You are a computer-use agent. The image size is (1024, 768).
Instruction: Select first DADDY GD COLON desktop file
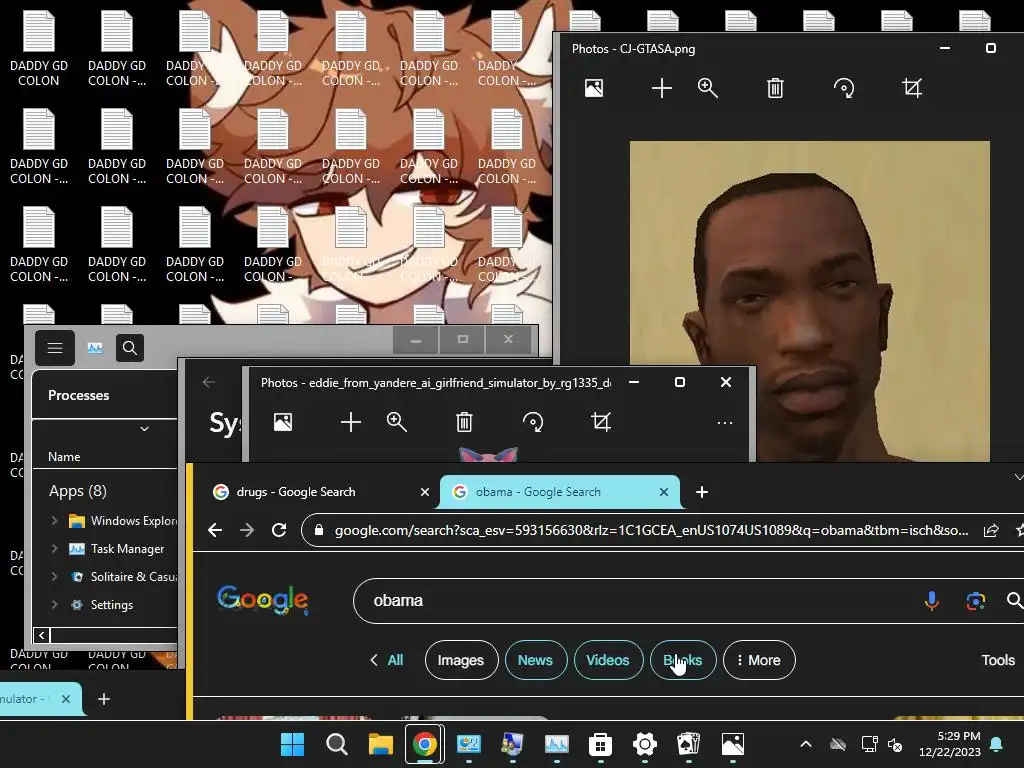pos(39,50)
